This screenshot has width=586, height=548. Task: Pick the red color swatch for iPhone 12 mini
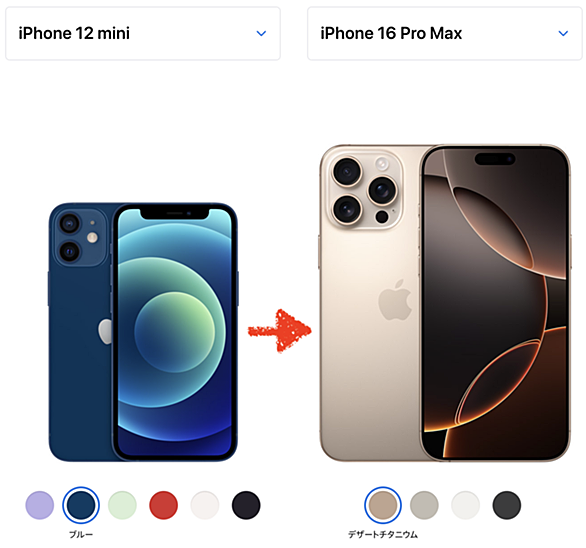[x=163, y=505]
